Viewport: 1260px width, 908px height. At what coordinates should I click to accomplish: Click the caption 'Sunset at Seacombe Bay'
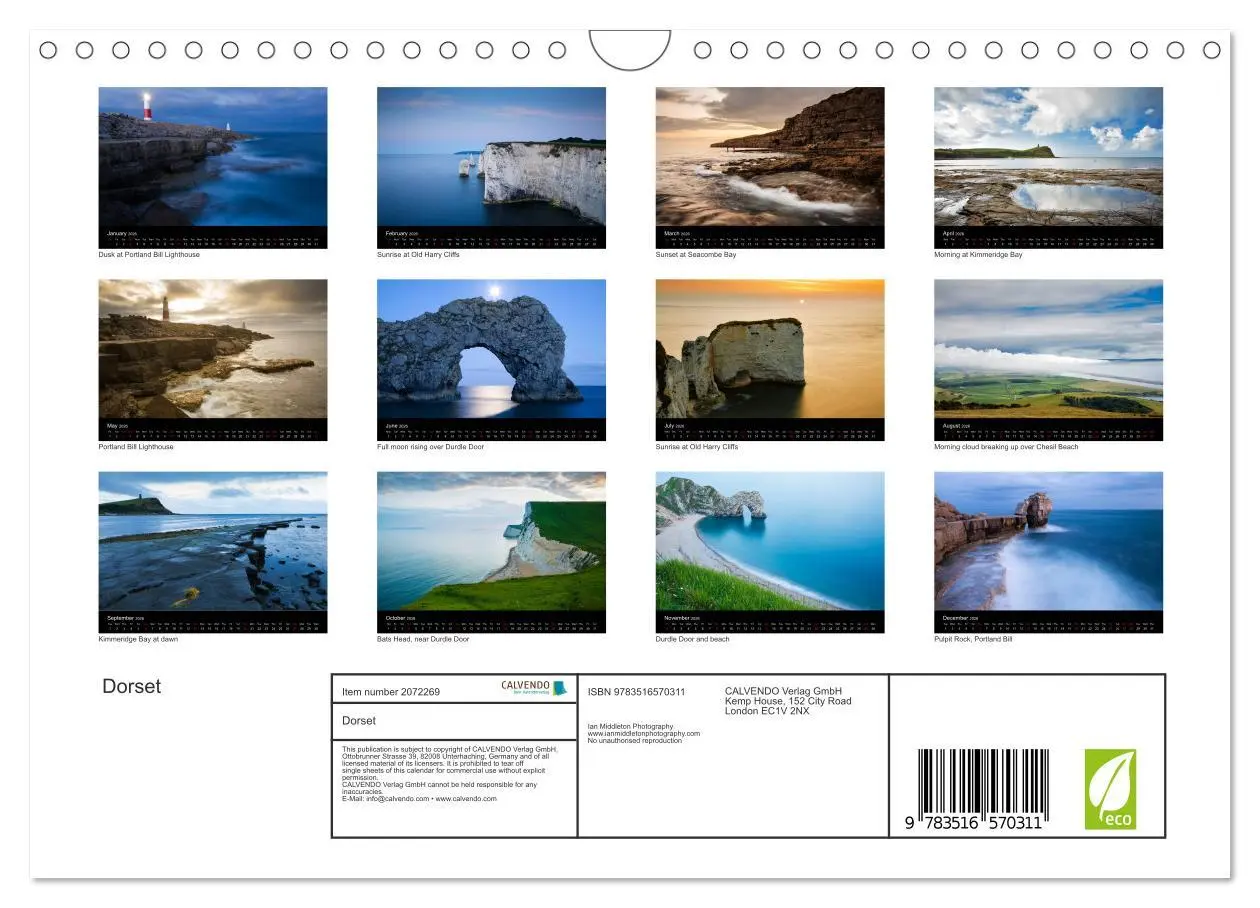tap(696, 255)
